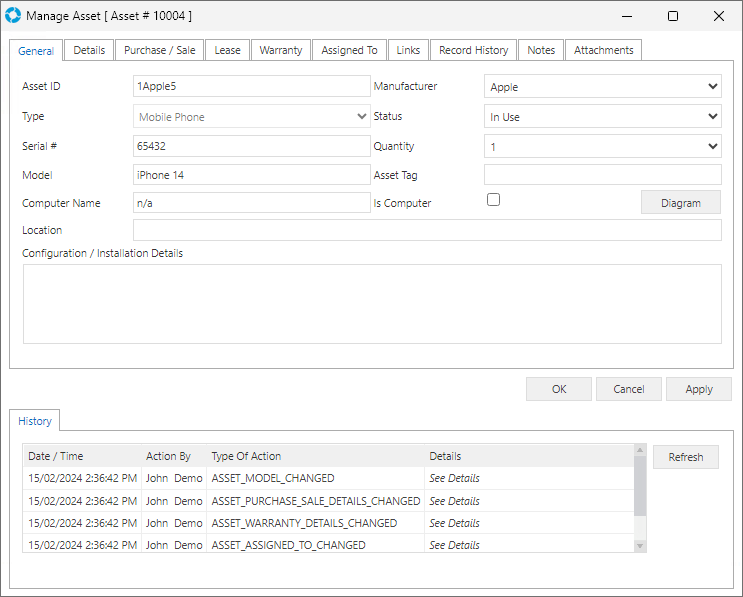Screen dimensions: 743x597
Task: Click the Apply button
Action: click(698, 389)
